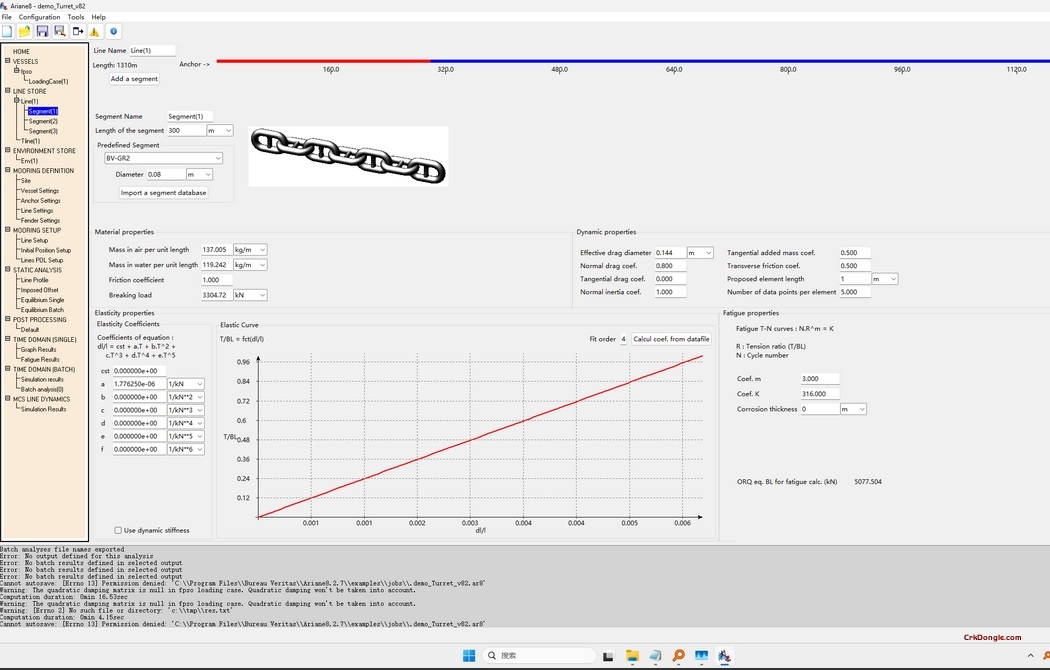Open the Breaking load unit dropdown
Image resolution: width=1050 pixels, height=670 pixels.
pyautogui.click(x=263, y=295)
